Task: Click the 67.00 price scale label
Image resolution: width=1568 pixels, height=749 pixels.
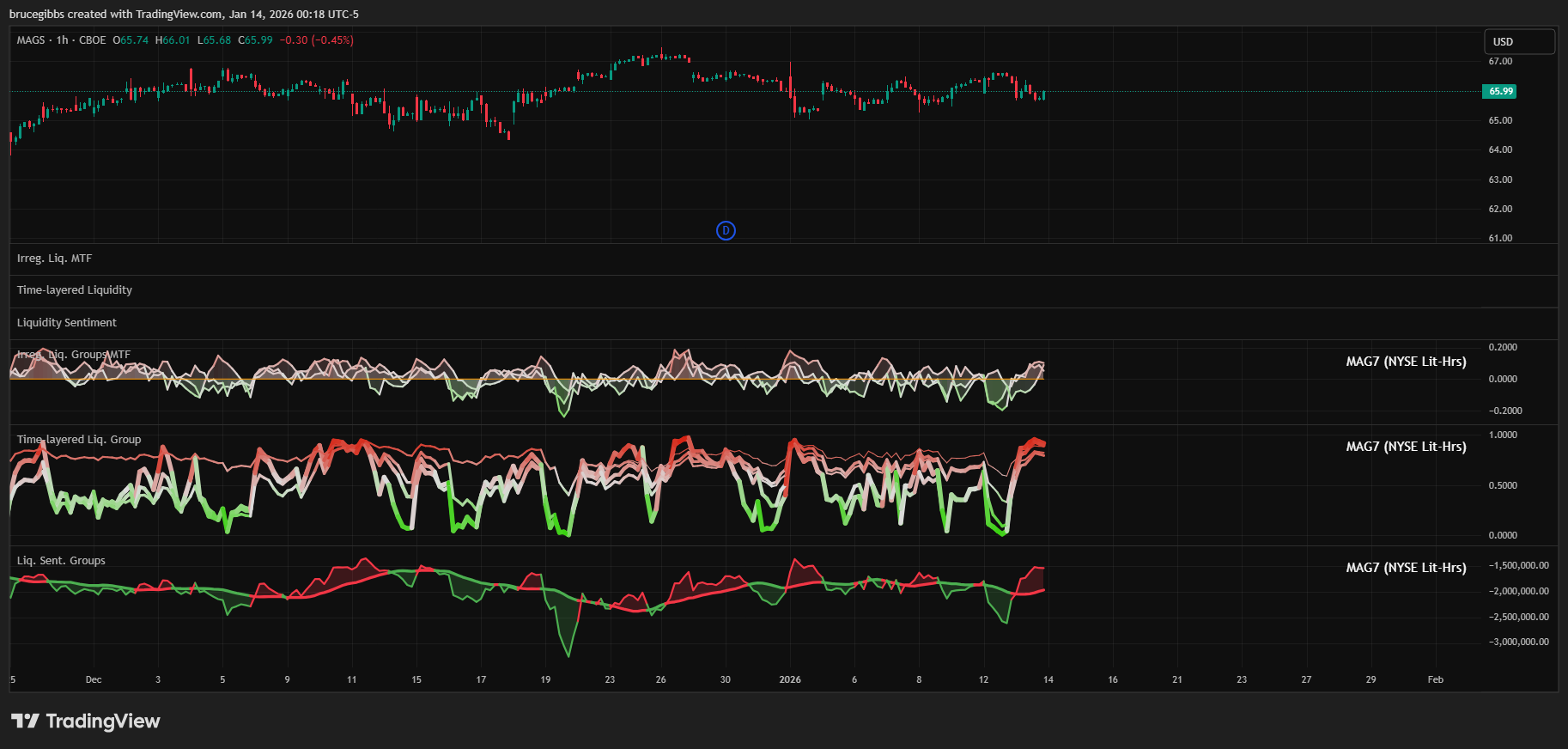Action: pyautogui.click(x=1500, y=62)
